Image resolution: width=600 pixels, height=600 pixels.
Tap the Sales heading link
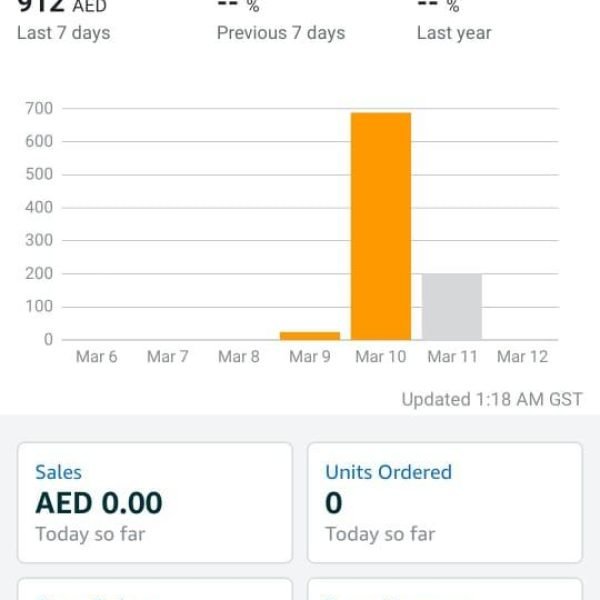click(58, 472)
